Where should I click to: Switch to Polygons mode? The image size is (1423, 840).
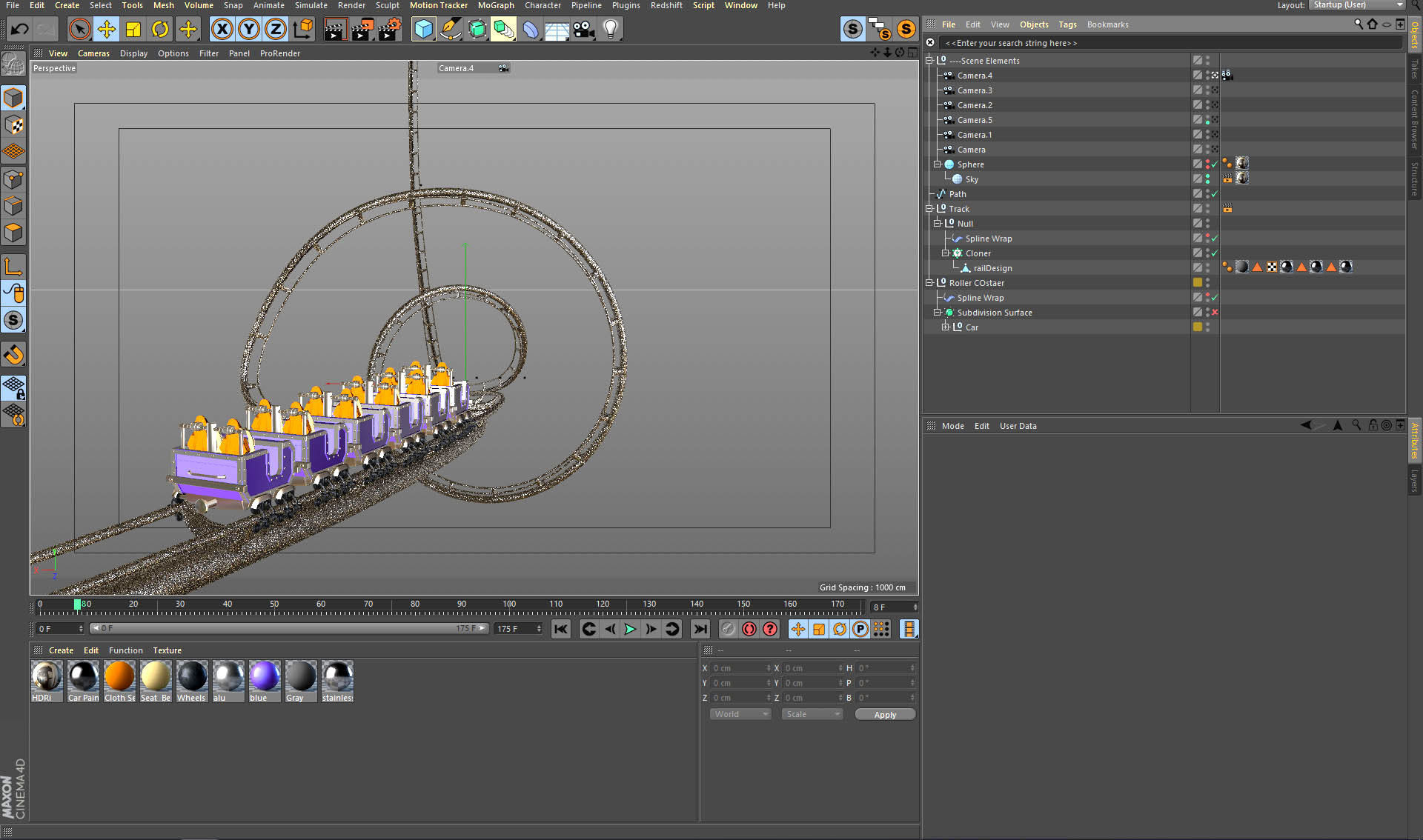pos(13,233)
